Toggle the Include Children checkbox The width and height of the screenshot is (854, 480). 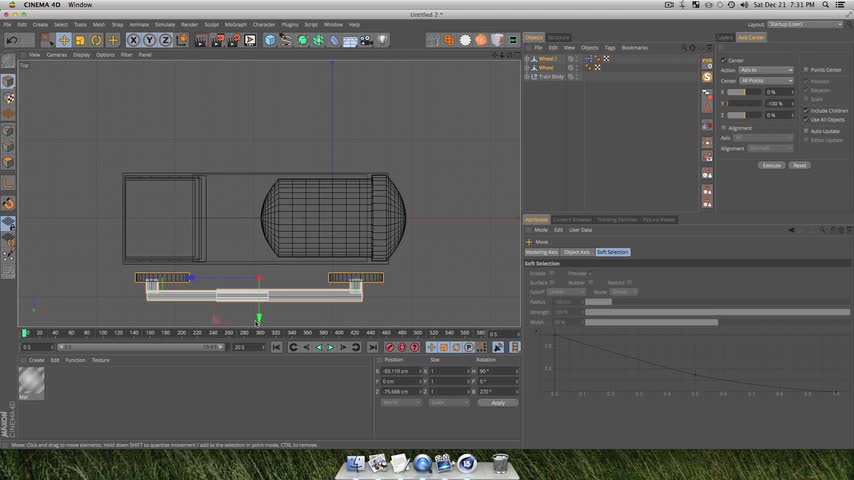[x=807, y=110]
